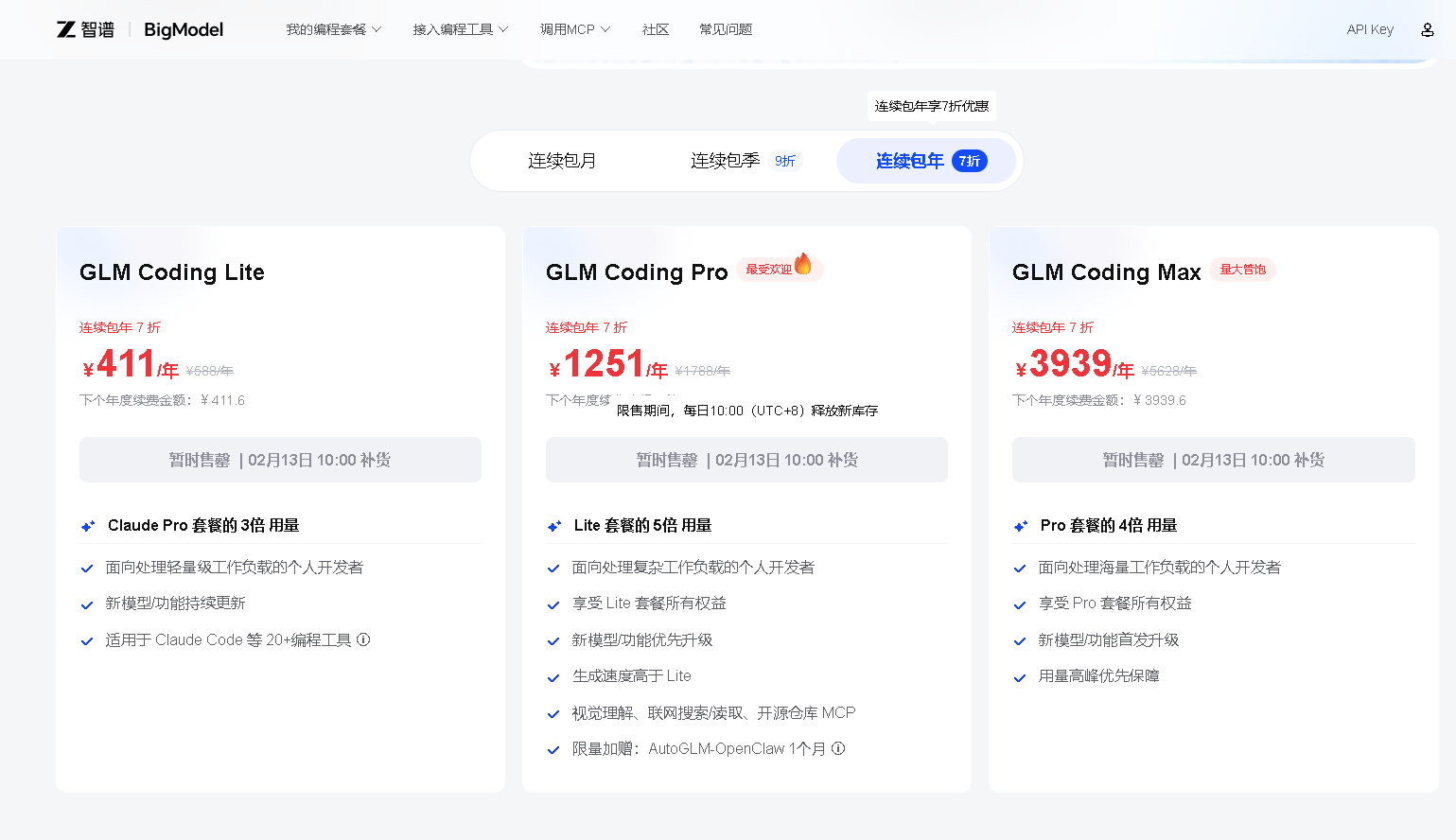The image size is (1456, 840).
Task: Open the user account icon
Action: (x=1427, y=29)
